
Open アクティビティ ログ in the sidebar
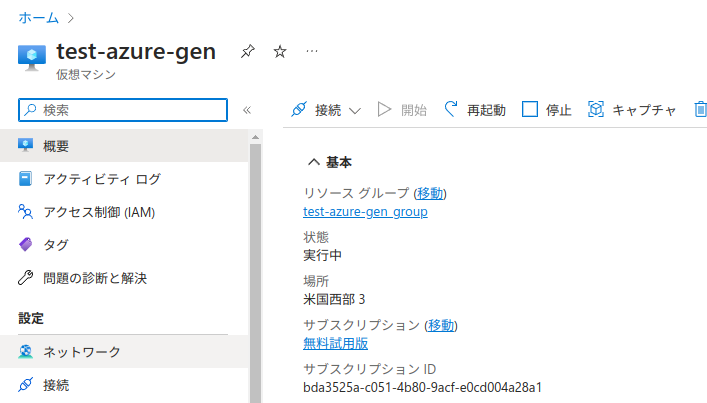[x=124, y=179]
